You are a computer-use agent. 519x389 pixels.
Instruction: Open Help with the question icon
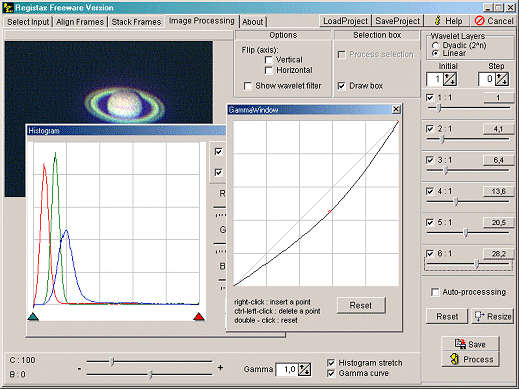click(x=448, y=21)
